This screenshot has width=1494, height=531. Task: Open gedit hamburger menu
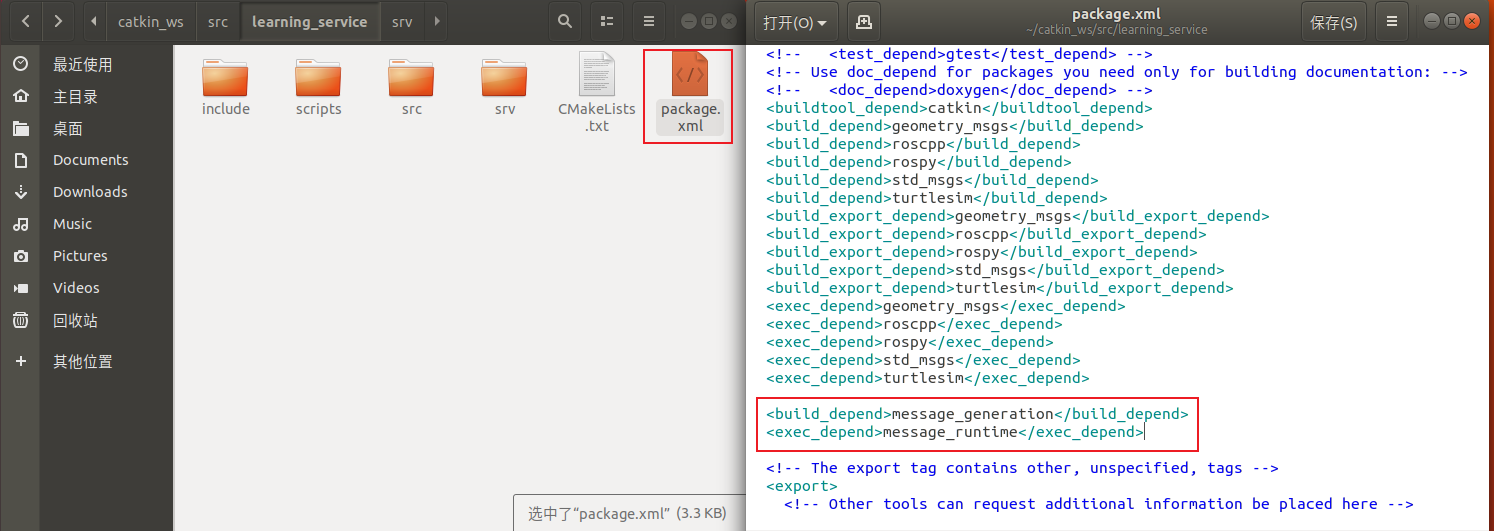1392,22
